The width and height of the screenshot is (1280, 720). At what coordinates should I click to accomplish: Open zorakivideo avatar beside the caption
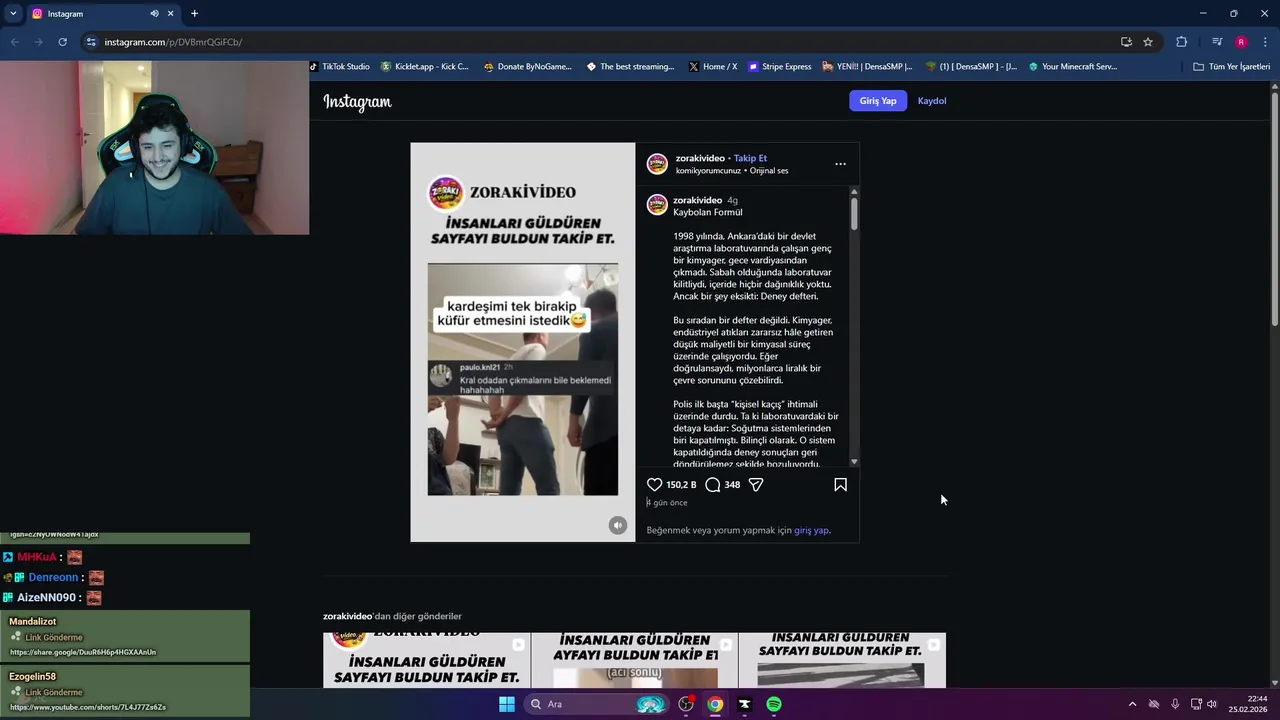[657, 204]
